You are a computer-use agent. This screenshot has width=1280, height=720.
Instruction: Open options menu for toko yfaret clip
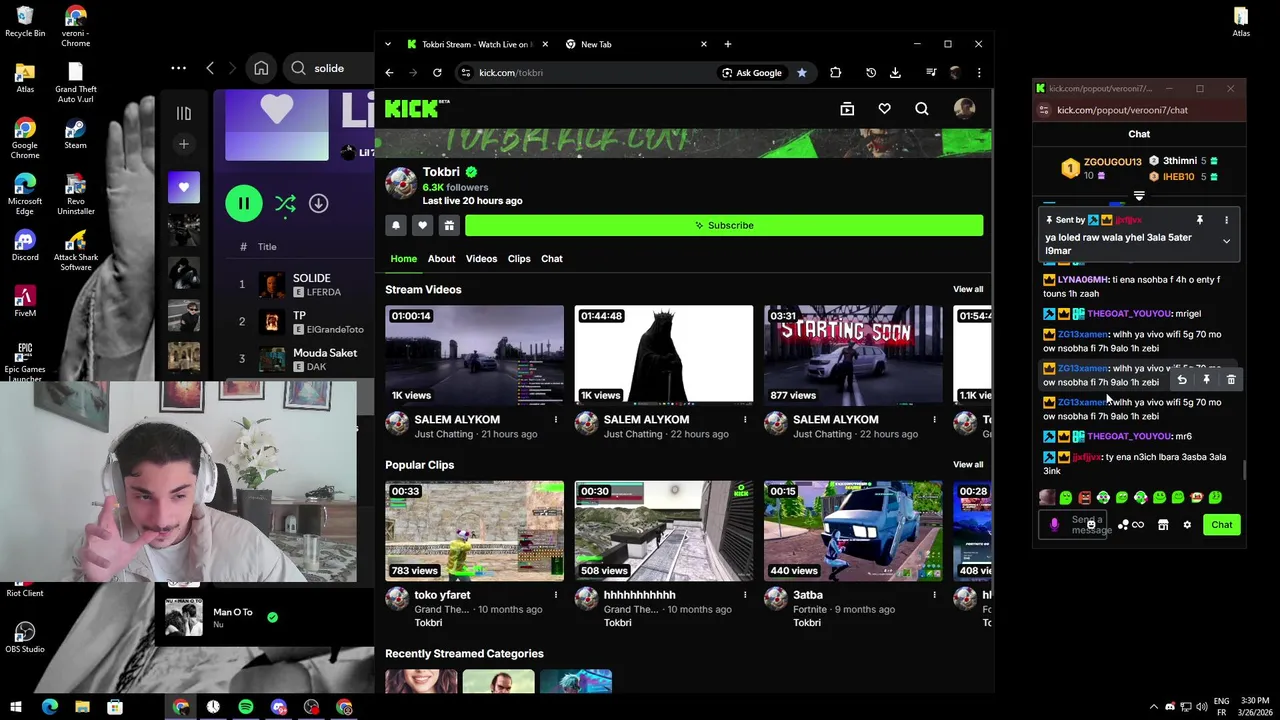[556, 595]
